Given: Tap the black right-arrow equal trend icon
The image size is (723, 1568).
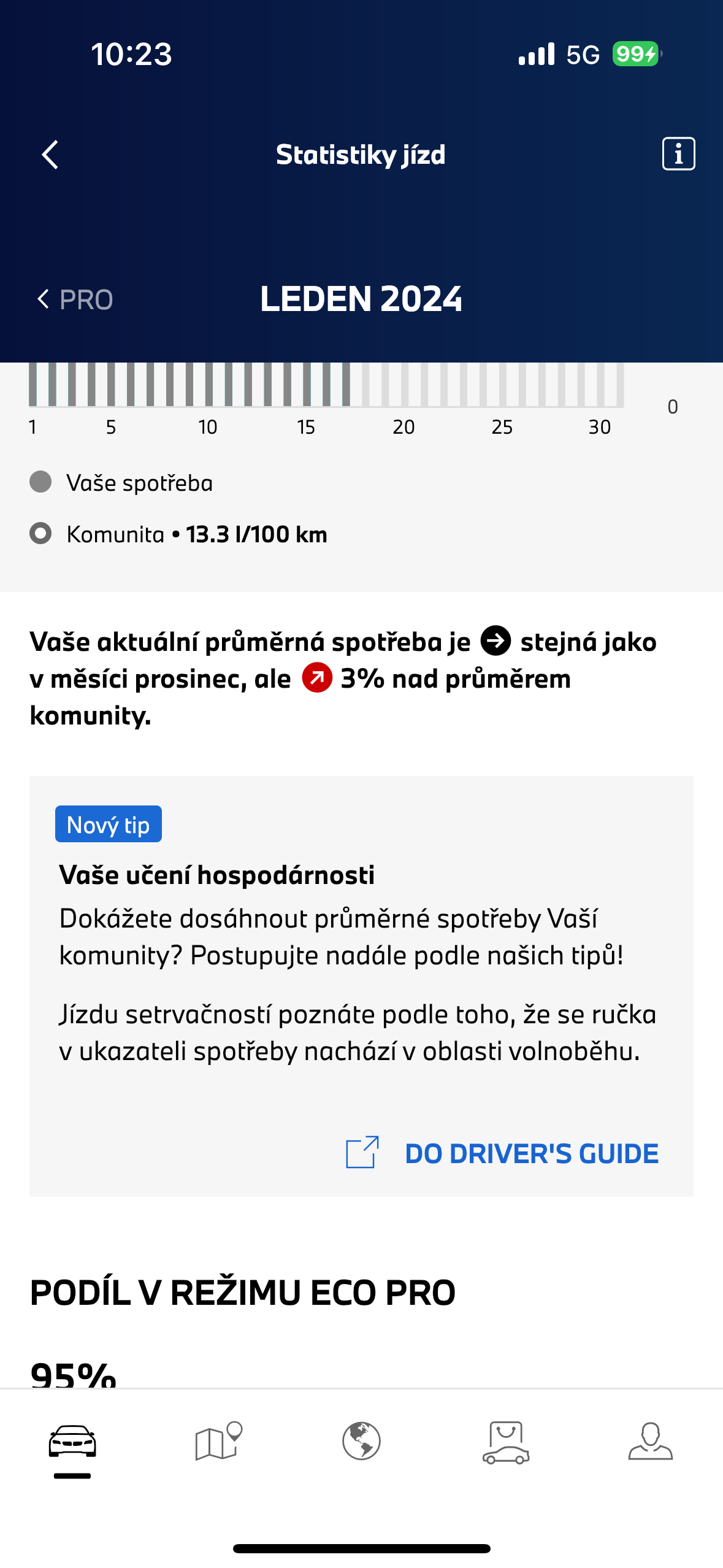Looking at the screenshot, I should click(x=495, y=641).
